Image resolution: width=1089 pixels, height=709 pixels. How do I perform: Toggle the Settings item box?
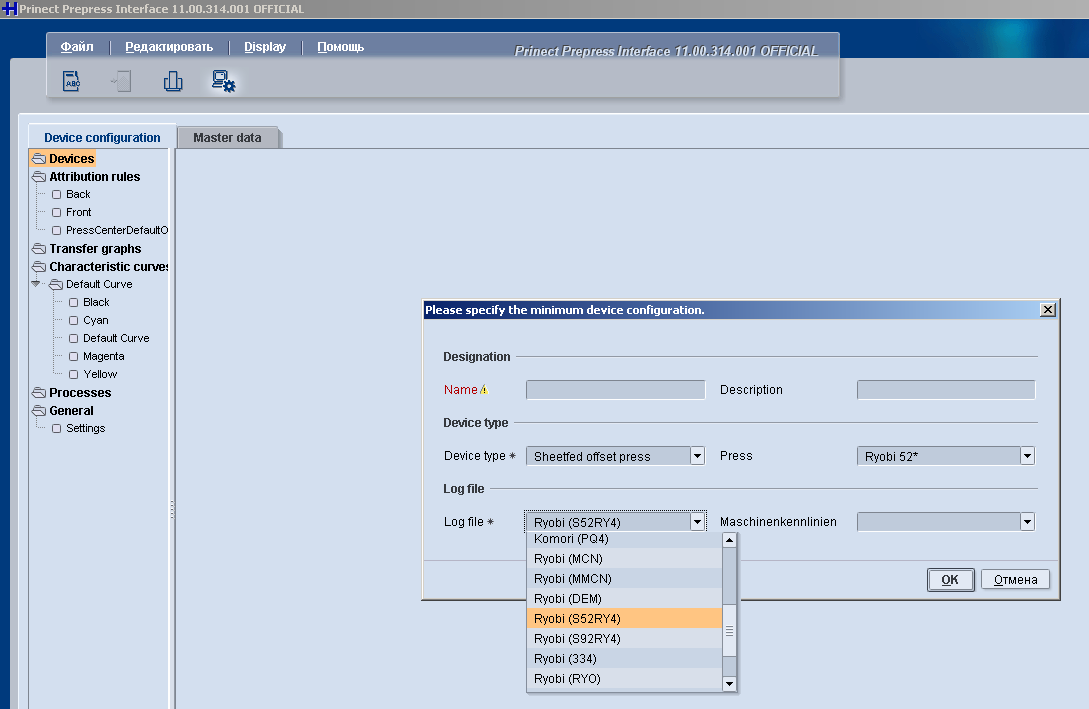(56, 428)
